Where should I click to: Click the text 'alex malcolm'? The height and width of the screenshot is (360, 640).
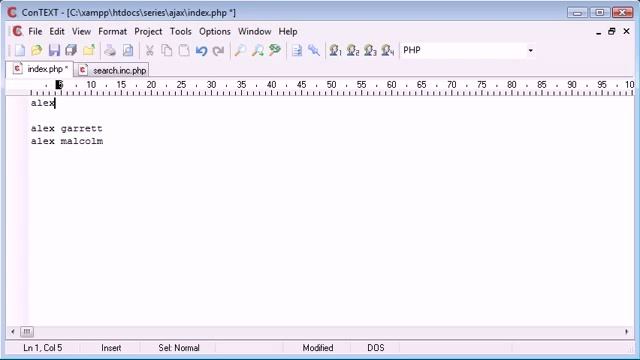click(x=67, y=141)
